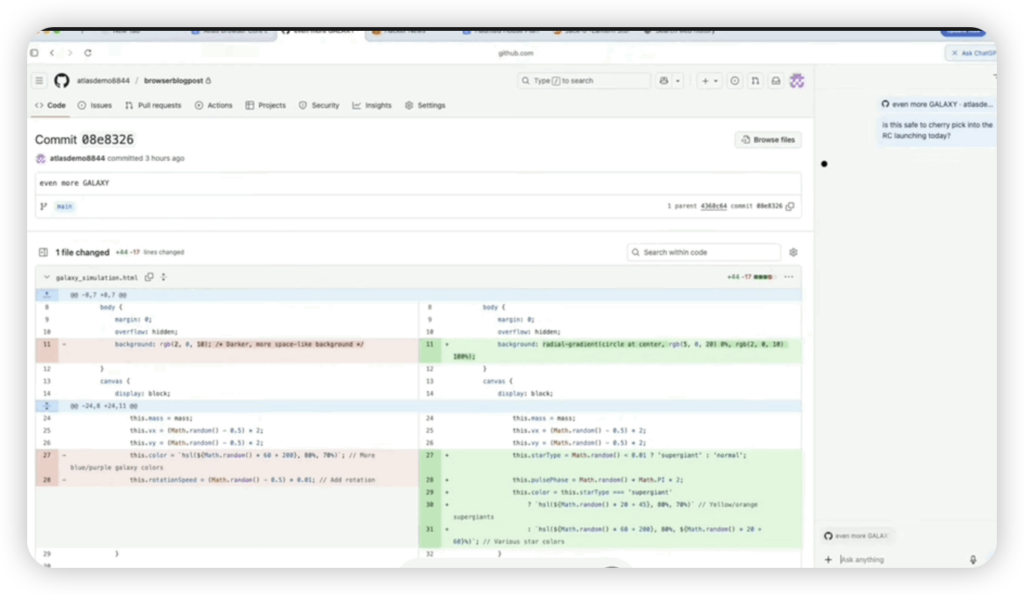Click the Browse files button
The height and width of the screenshot is (595, 1024).
click(768, 140)
